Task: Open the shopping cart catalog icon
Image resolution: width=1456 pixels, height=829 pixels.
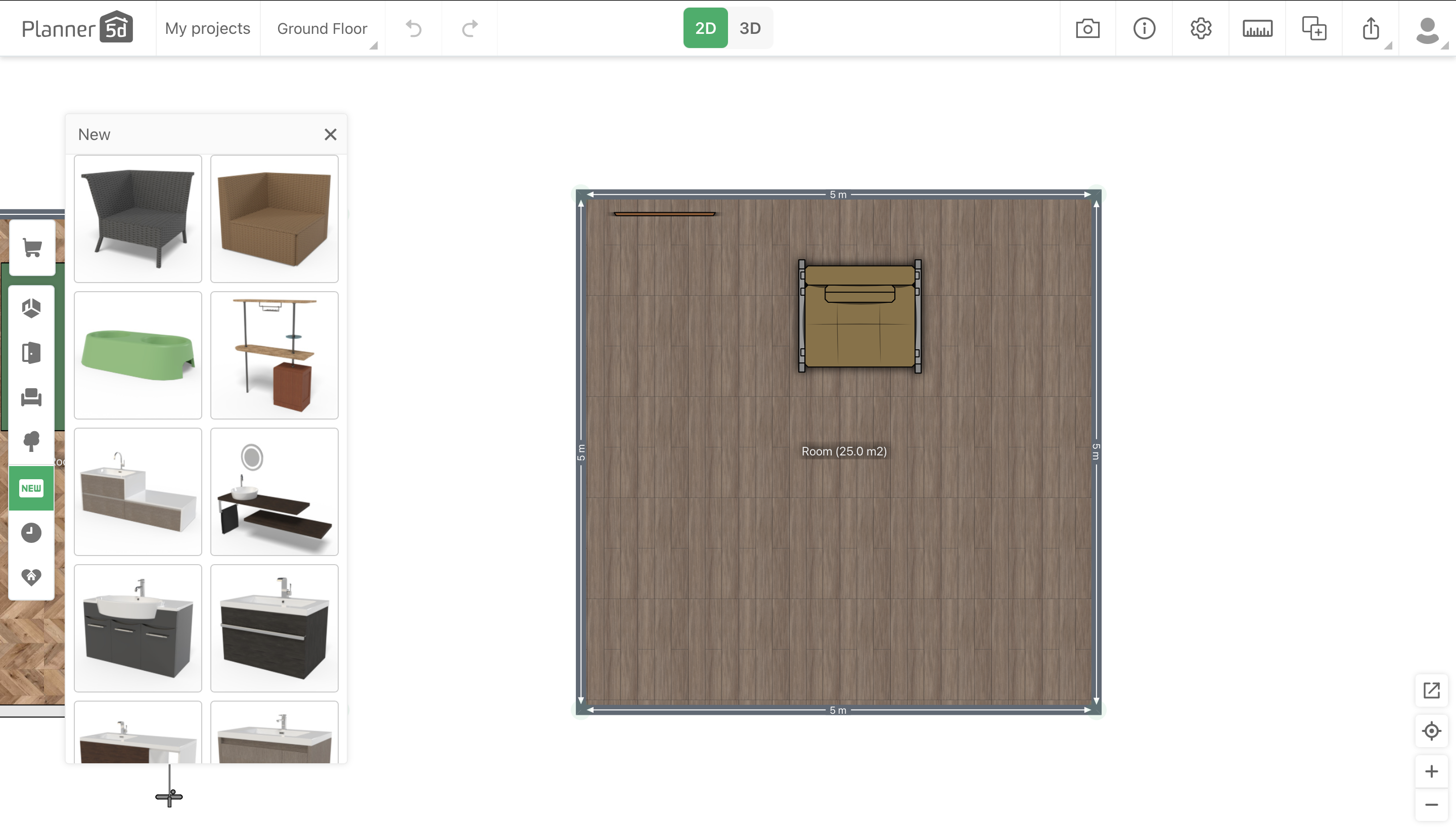Action: (x=32, y=248)
